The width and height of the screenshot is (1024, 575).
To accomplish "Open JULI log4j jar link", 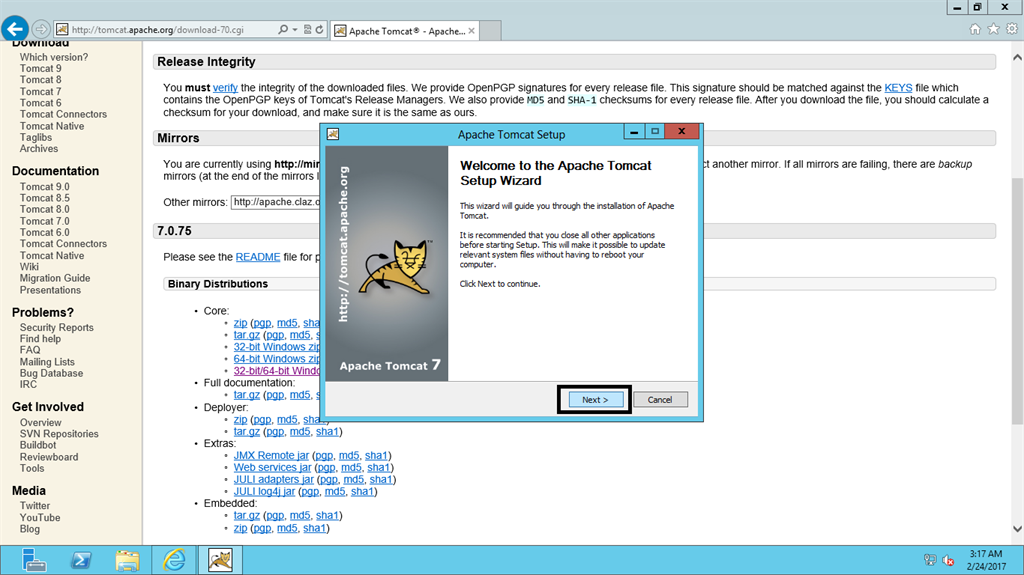I will click(x=264, y=491).
